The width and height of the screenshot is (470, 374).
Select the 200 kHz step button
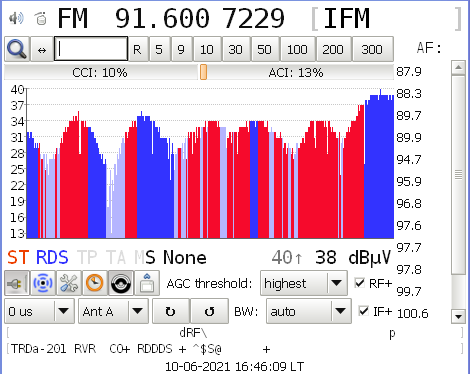(x=333, y=49)
